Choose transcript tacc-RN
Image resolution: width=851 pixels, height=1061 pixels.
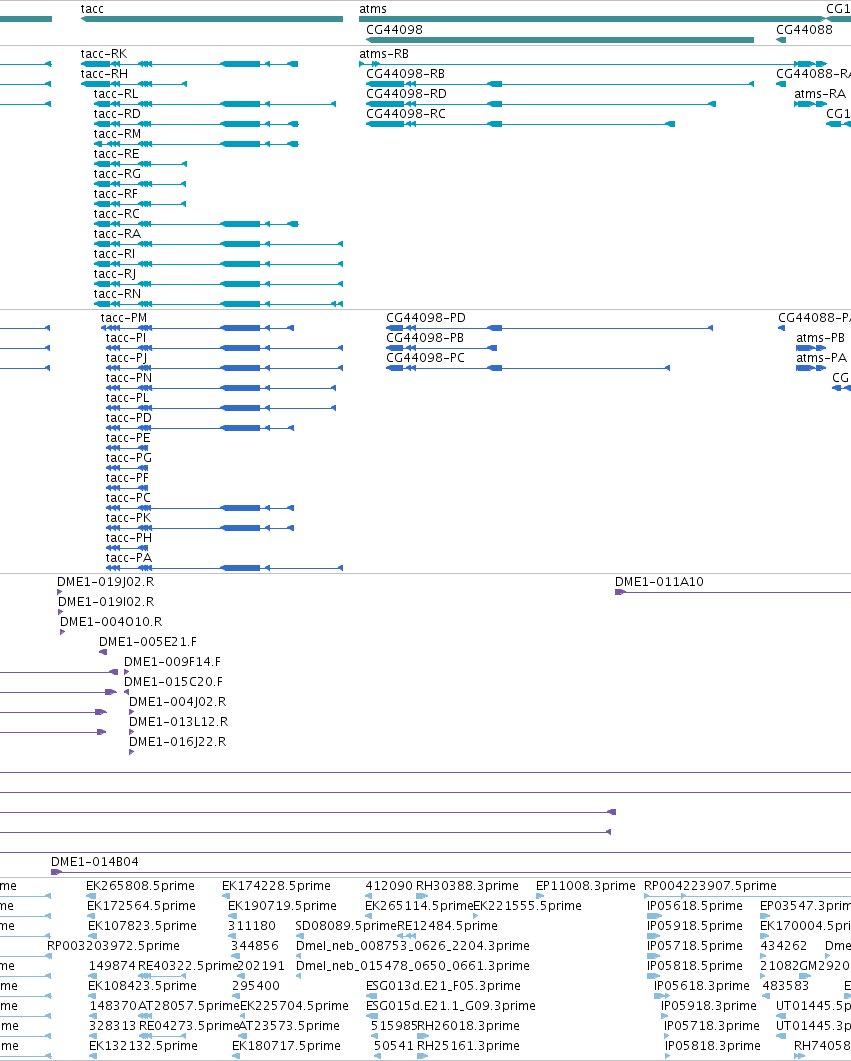coord(218,304)
